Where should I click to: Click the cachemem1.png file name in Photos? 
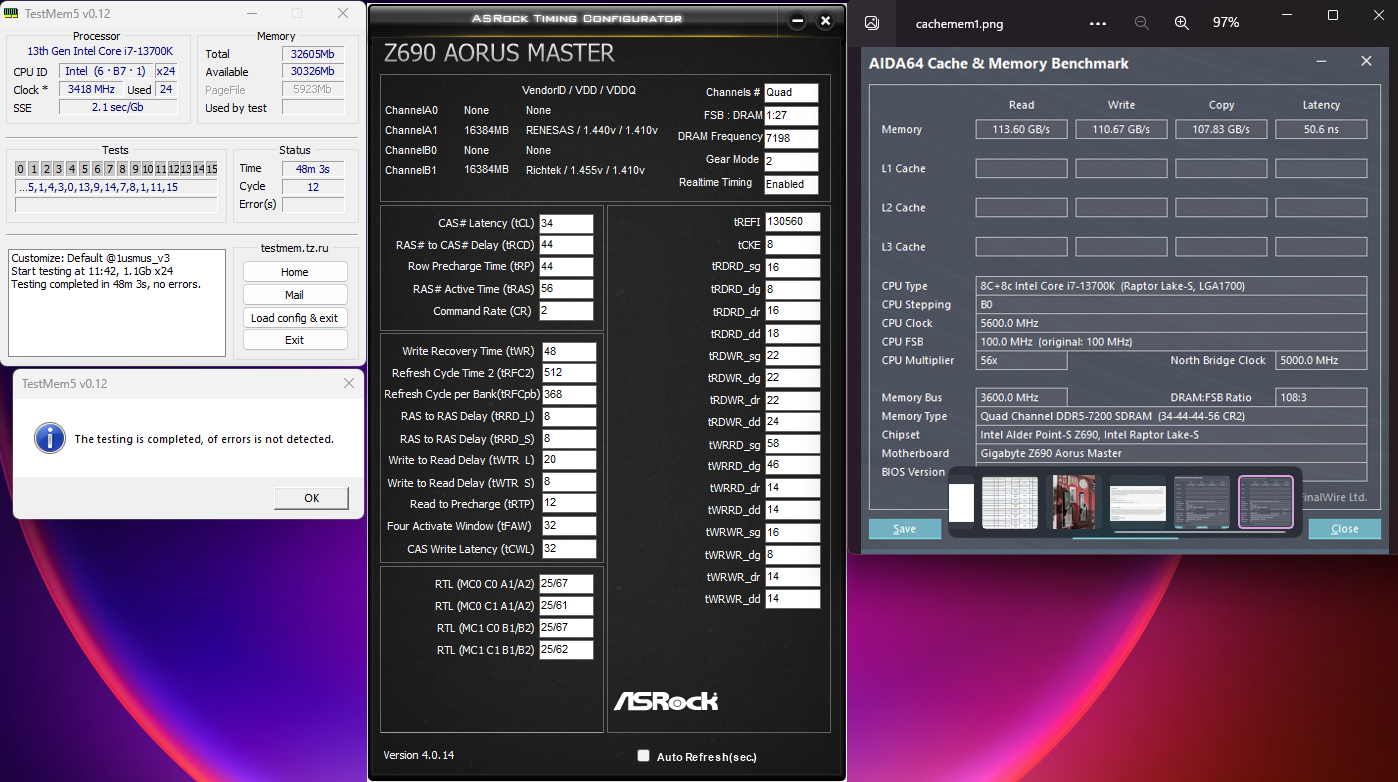point(960,23)
